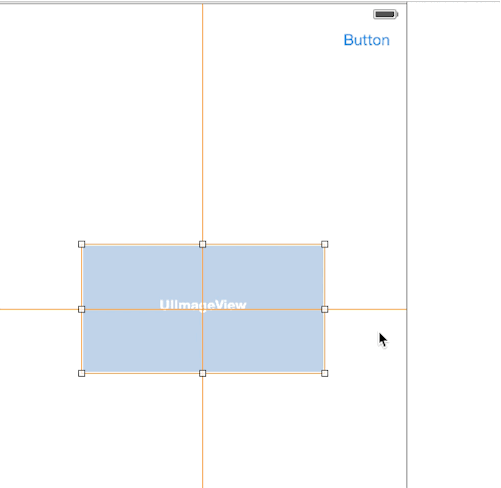Click the middle-left resize handle of UIImageView
Viewport: 501px width, 488px height.
[82, 309]
